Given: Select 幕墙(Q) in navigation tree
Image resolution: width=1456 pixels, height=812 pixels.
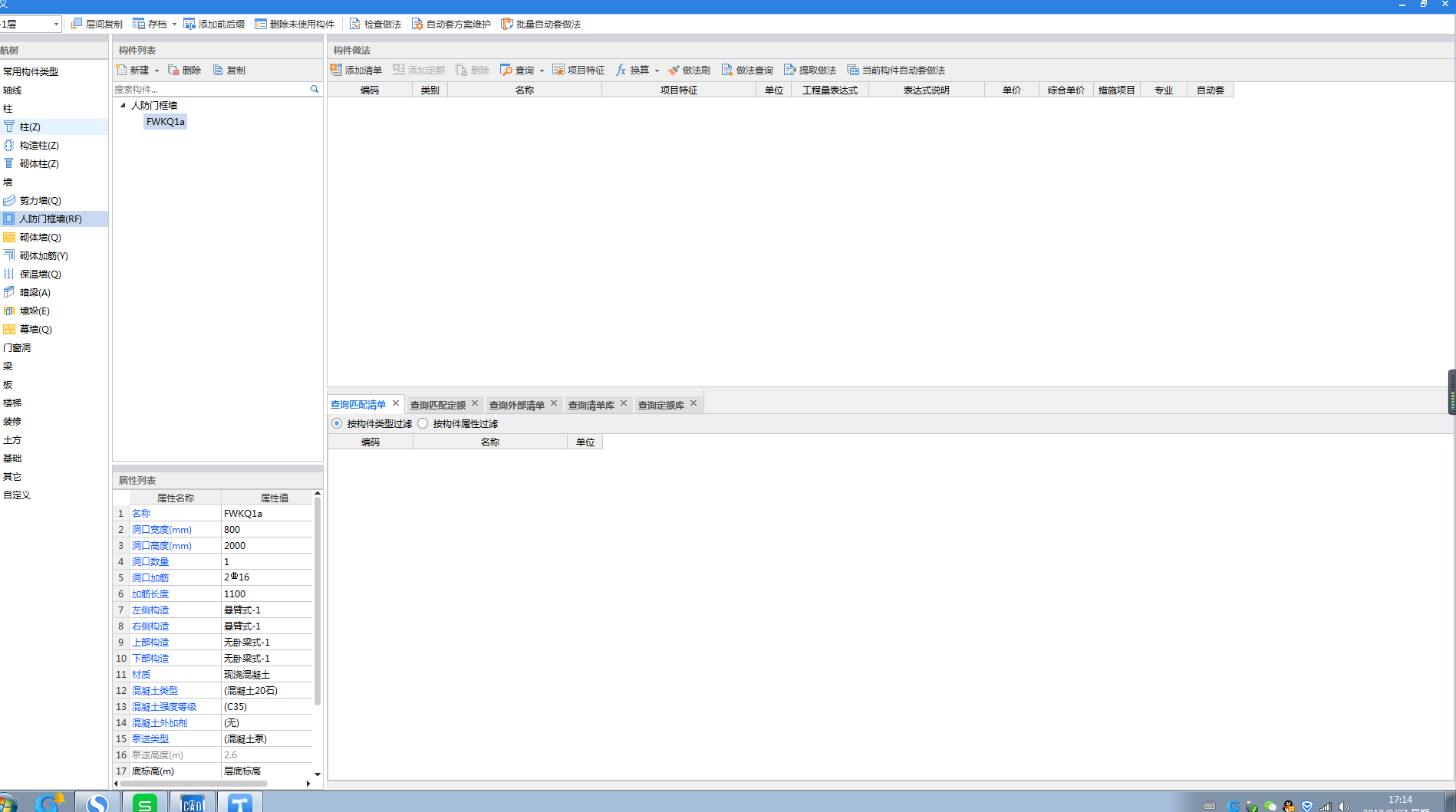Looking at the screenshot, I should [x=35, y=330].
